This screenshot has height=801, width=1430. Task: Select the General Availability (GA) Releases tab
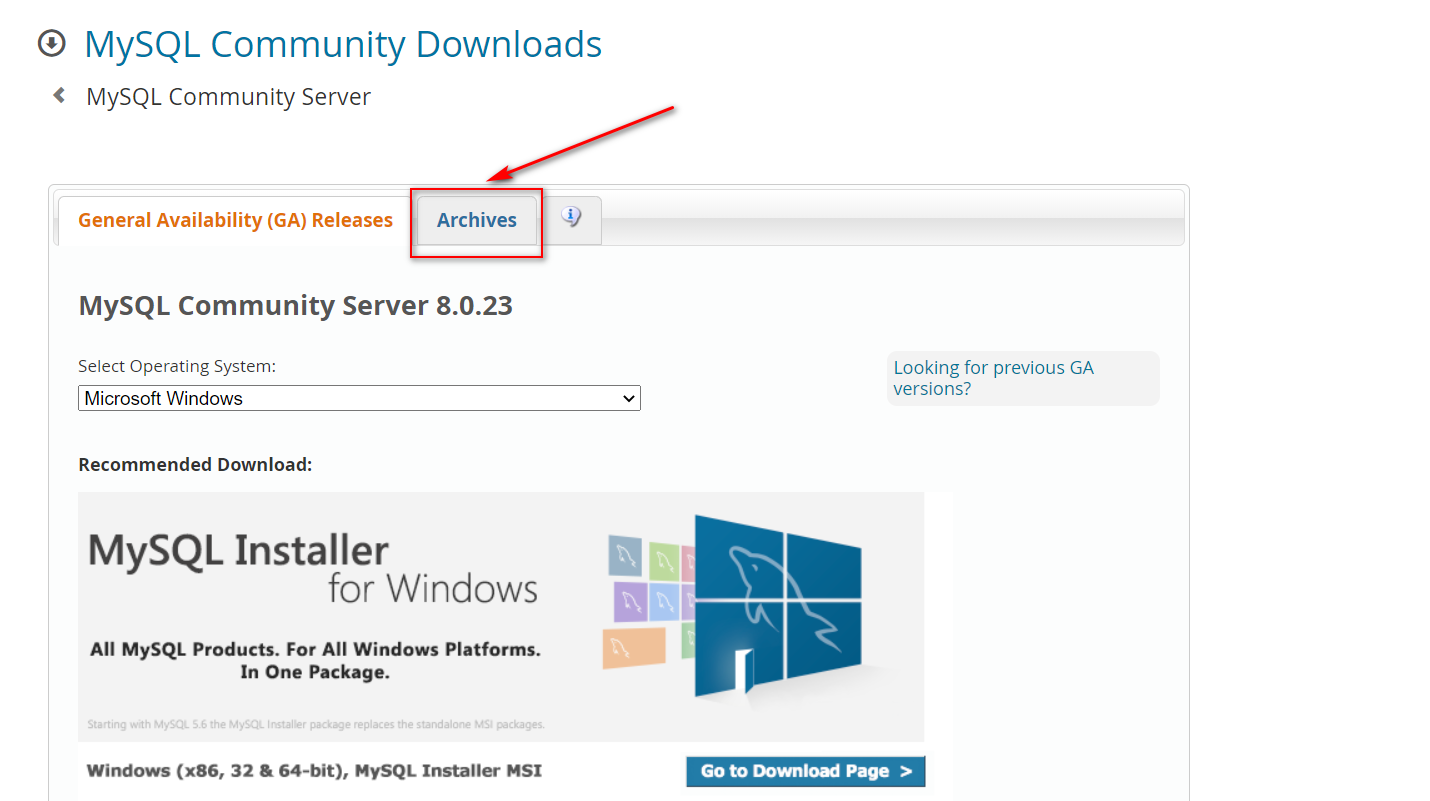coord(235,220)
